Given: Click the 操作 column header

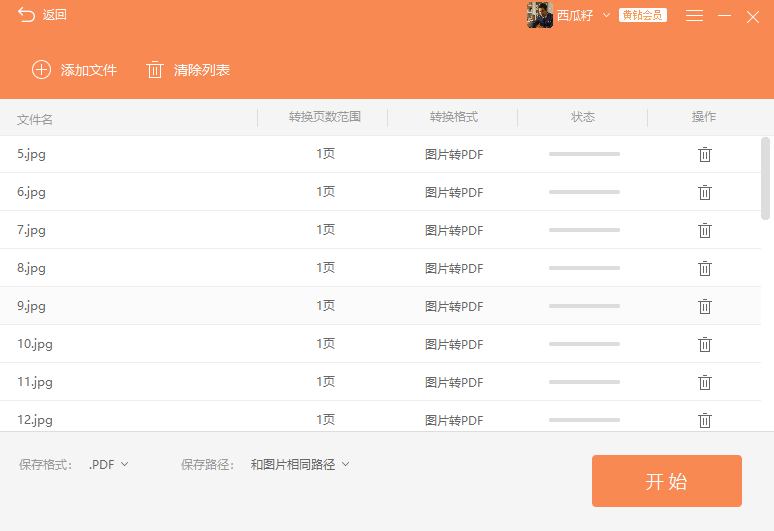Looking at the screenshot, I should pyautogui.click(x=704, y=117).
